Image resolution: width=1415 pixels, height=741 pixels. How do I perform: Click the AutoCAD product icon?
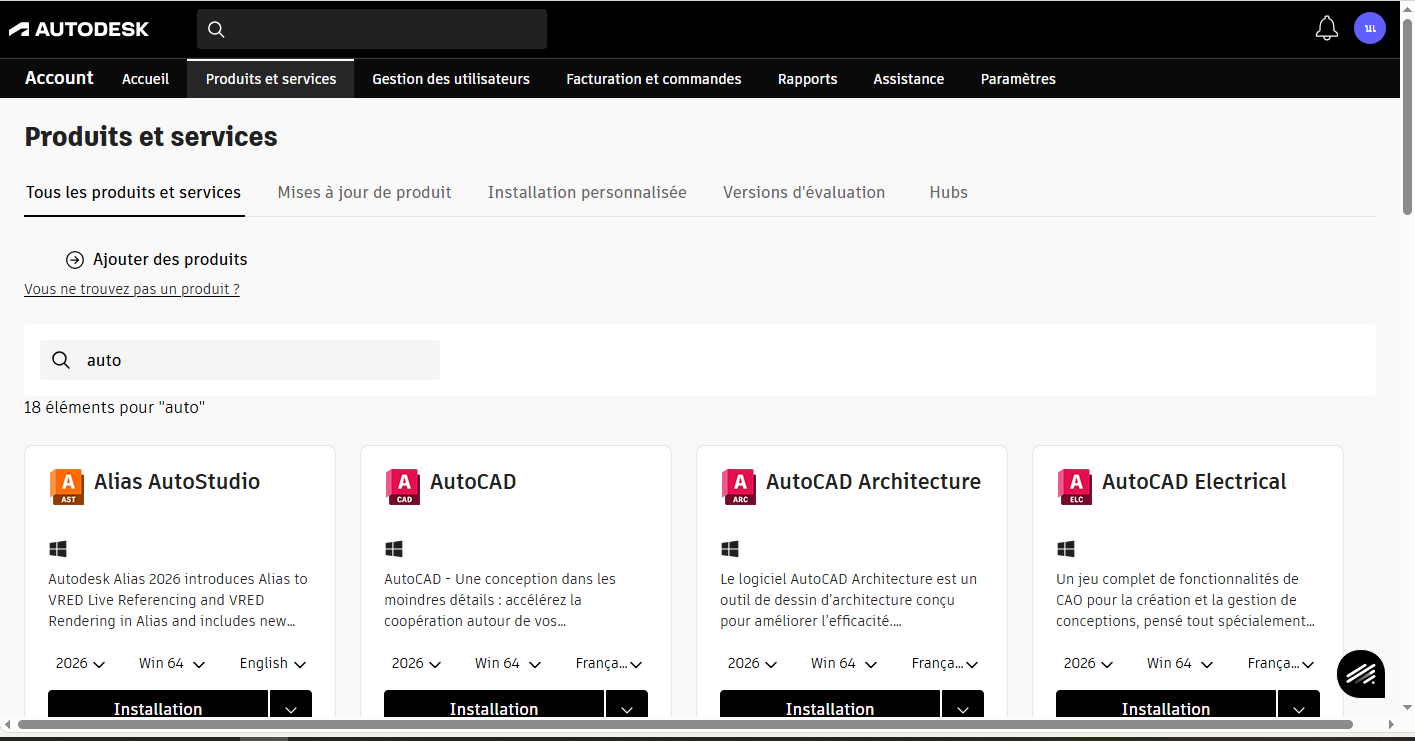[403, 486]
